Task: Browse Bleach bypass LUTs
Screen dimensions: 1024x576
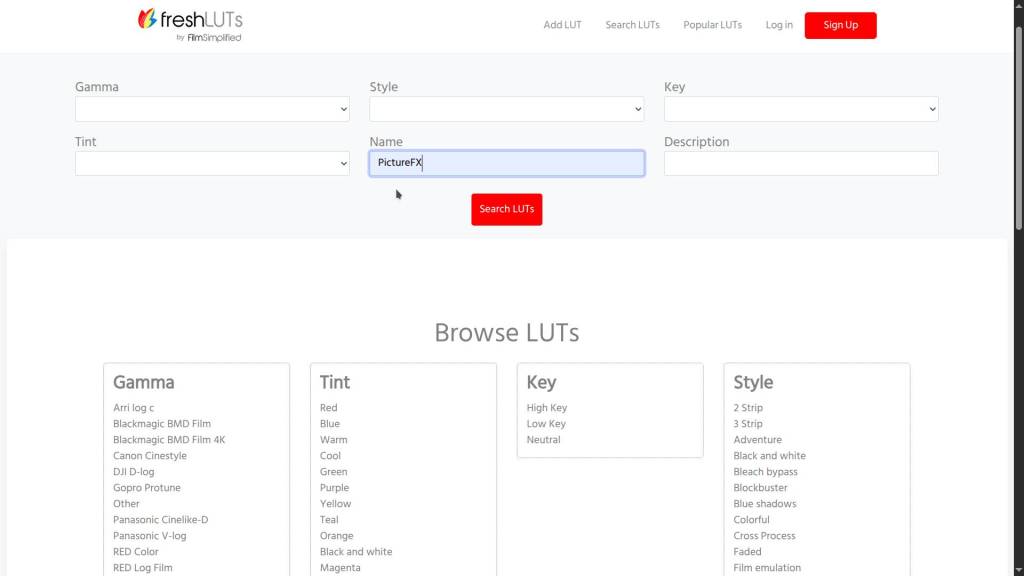Action: point(765,472)
